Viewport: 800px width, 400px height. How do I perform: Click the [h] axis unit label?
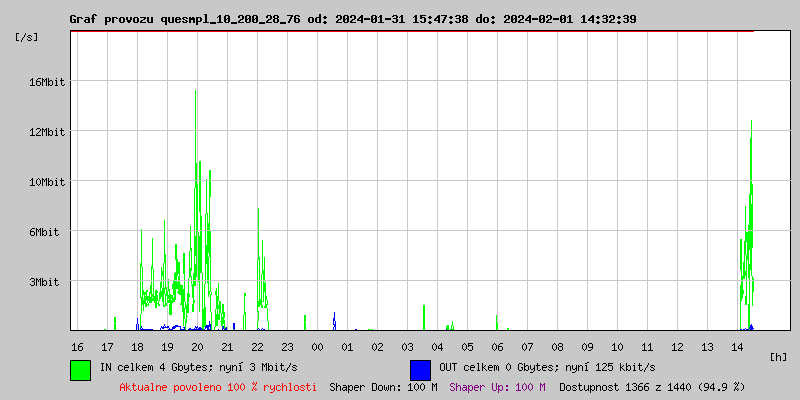pos(779,357)
